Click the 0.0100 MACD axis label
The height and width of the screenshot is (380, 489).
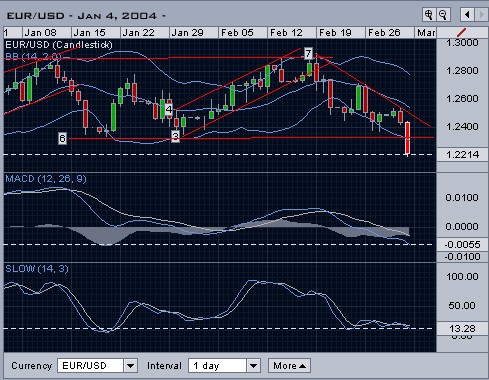[x=462, y=198]
